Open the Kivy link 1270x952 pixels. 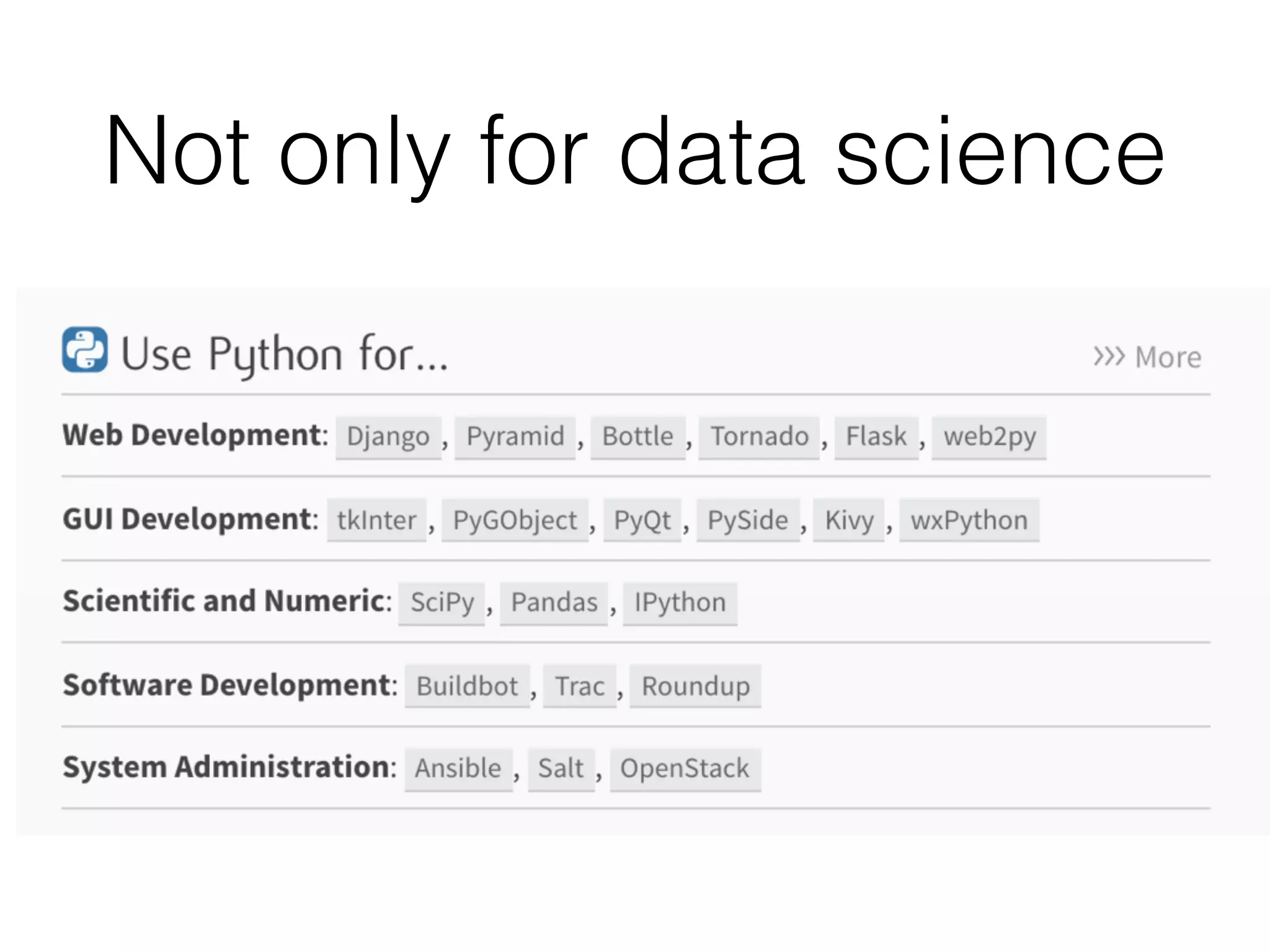coord(849,521)
